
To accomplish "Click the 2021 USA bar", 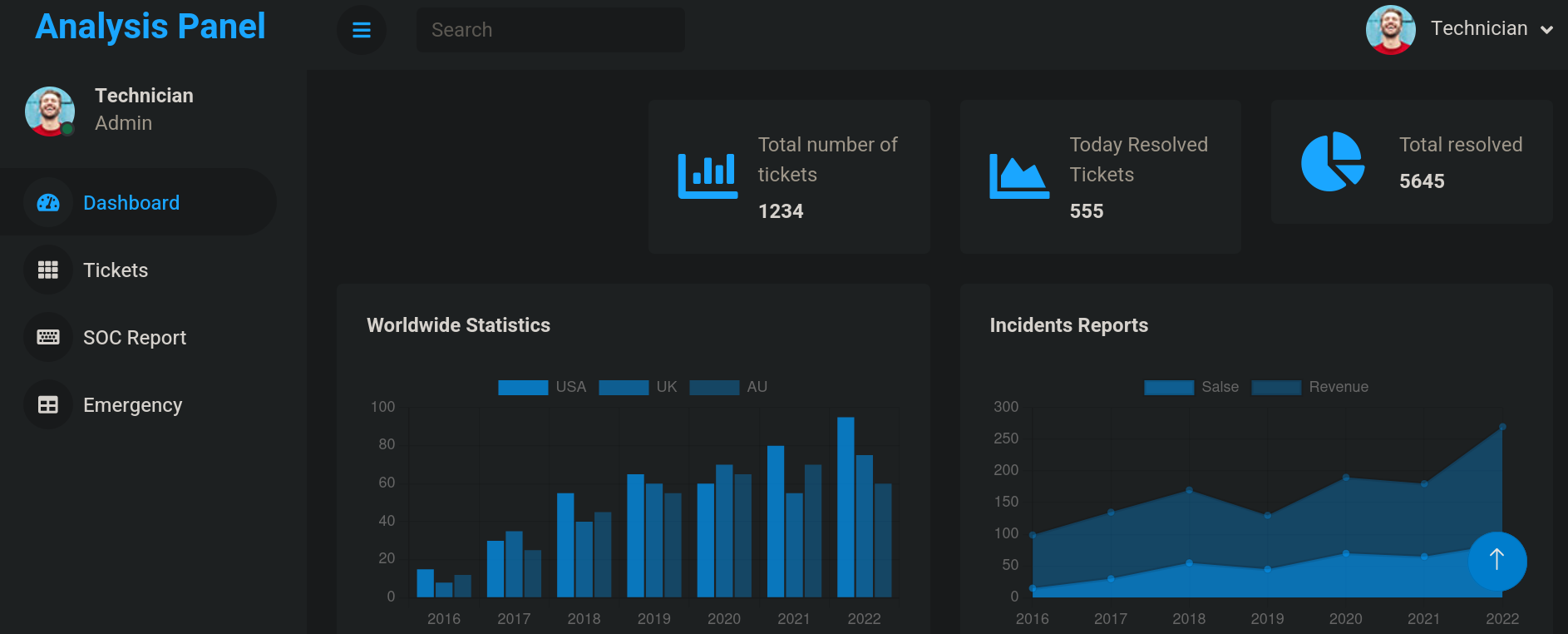I will pyautogui.click(x=776, y=521).
